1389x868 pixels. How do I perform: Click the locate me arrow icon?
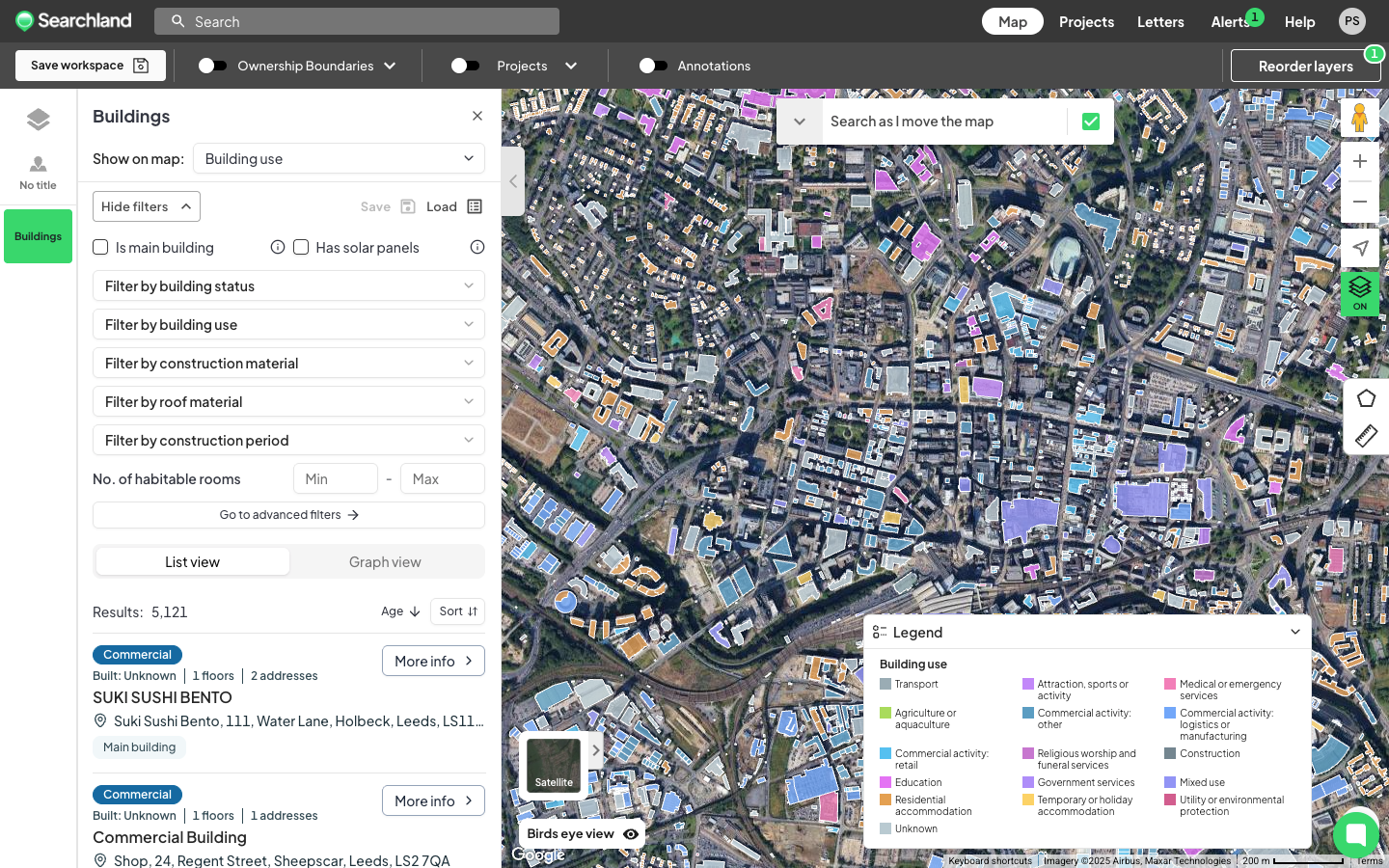coord(1359,248)
